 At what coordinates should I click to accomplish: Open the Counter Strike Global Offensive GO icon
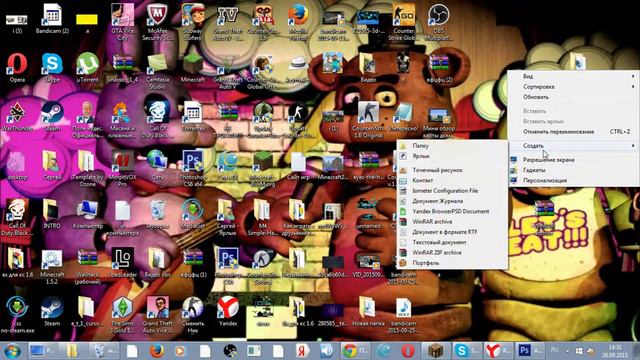tap(403, 22)
